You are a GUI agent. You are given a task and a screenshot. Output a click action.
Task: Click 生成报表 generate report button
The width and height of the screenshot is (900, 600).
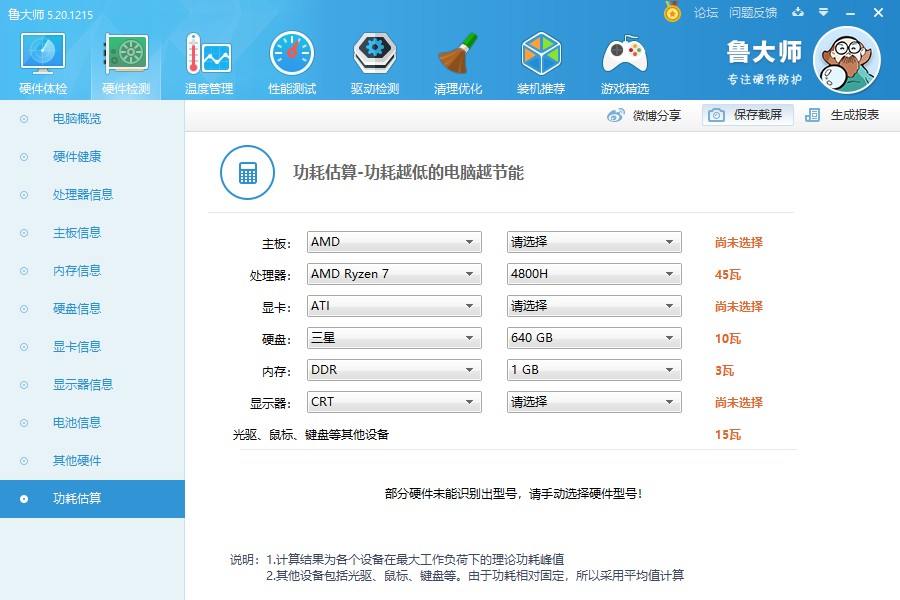pos(841,115)
